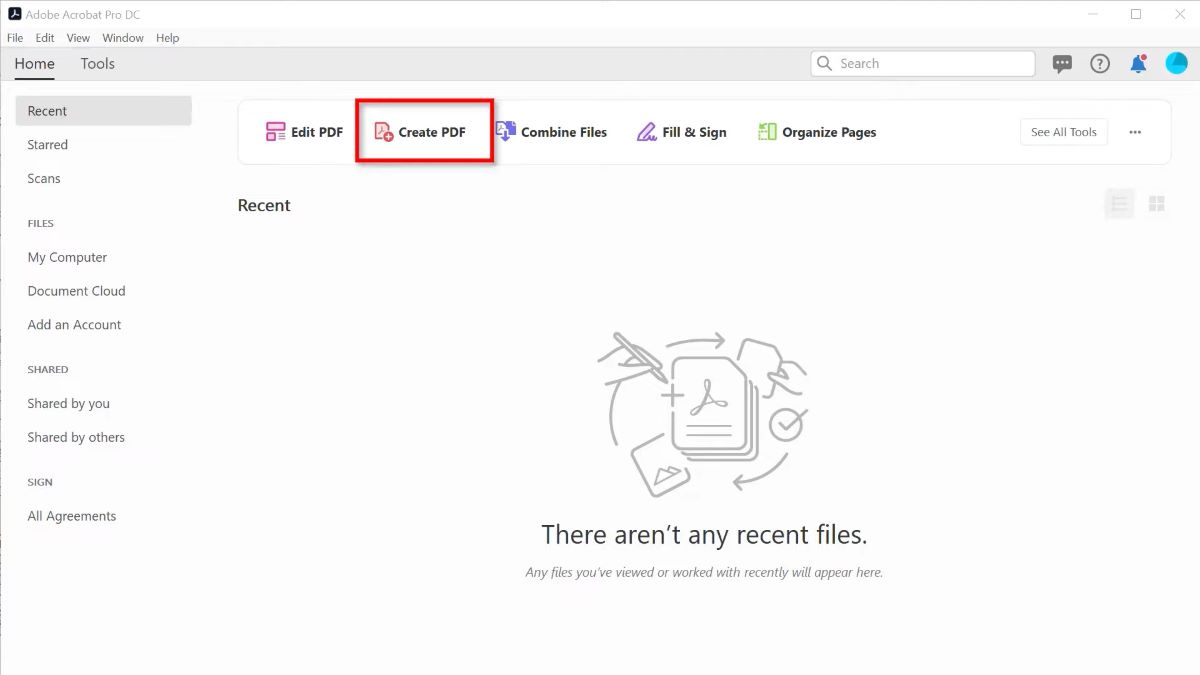This screenshot has width=1200, height=675.
Task: Click the See All Tools button
Action: click(1063, 131)
